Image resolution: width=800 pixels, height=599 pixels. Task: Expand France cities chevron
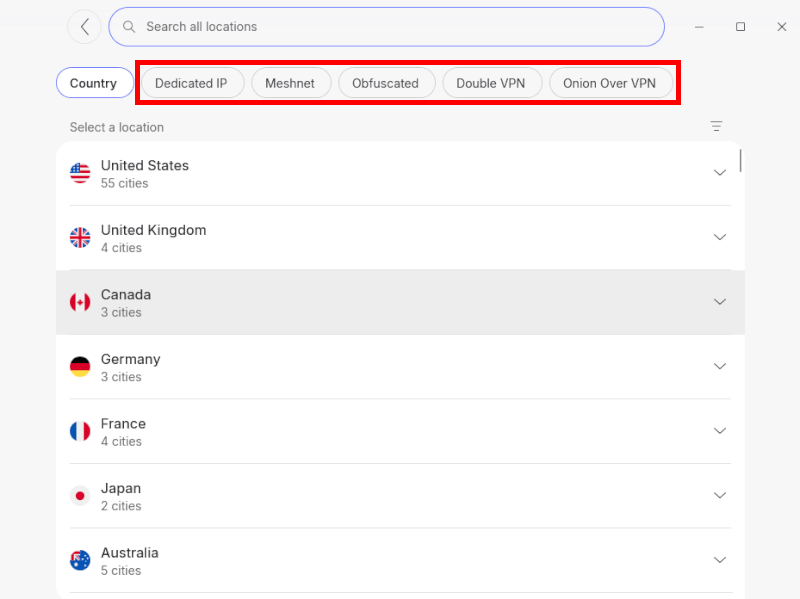click(x=720, y=431)
